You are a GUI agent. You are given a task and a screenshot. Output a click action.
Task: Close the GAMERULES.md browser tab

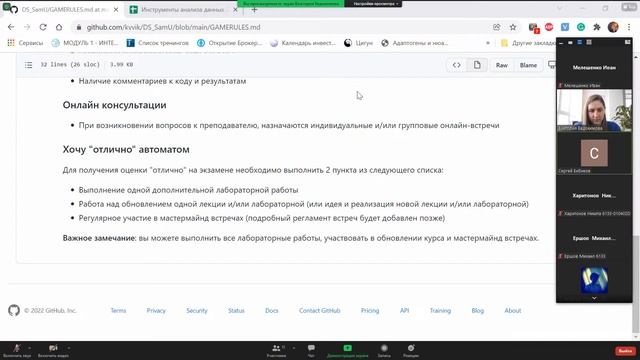click(116, 9)
